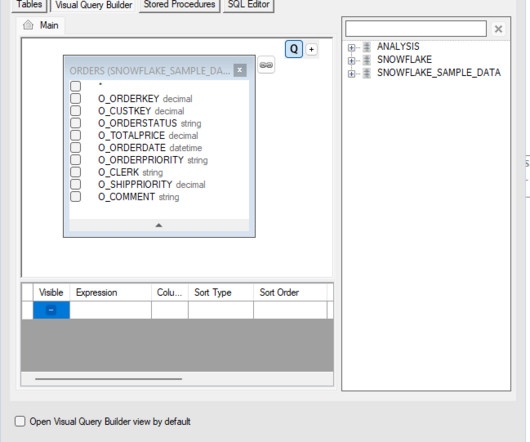Expand the ANALYSIS tree node

(x=352, y=48)
